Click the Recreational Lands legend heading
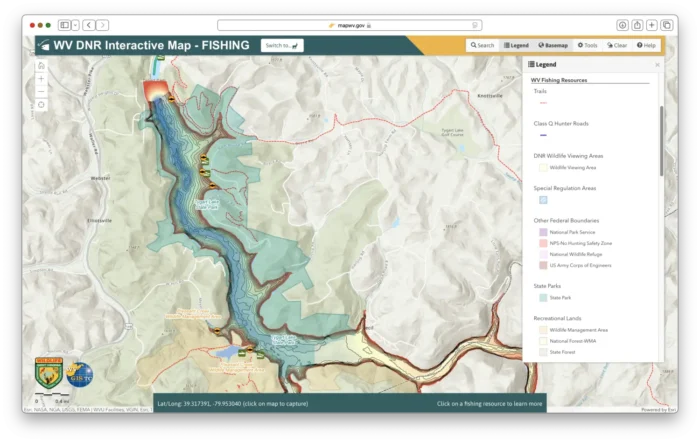This screenshot has height=442, width=700. coord(557,318)
